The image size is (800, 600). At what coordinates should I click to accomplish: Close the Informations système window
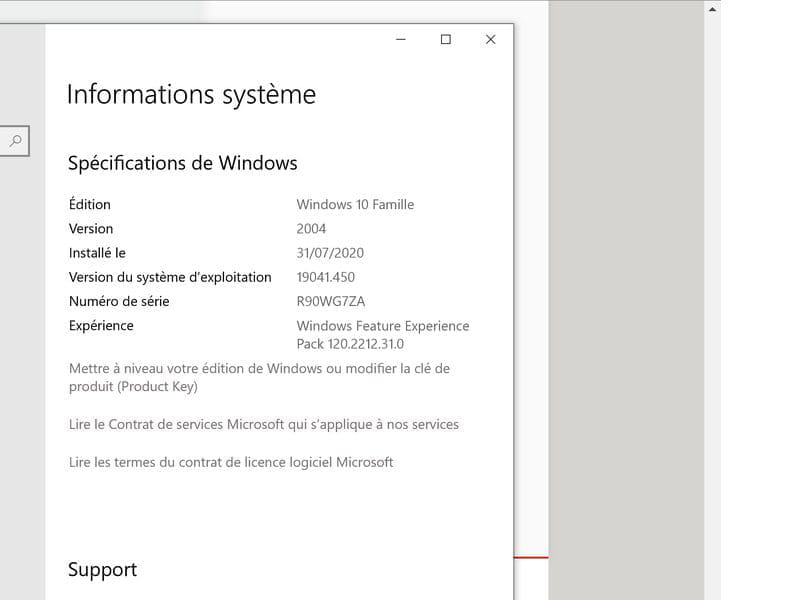click(490, 39)
